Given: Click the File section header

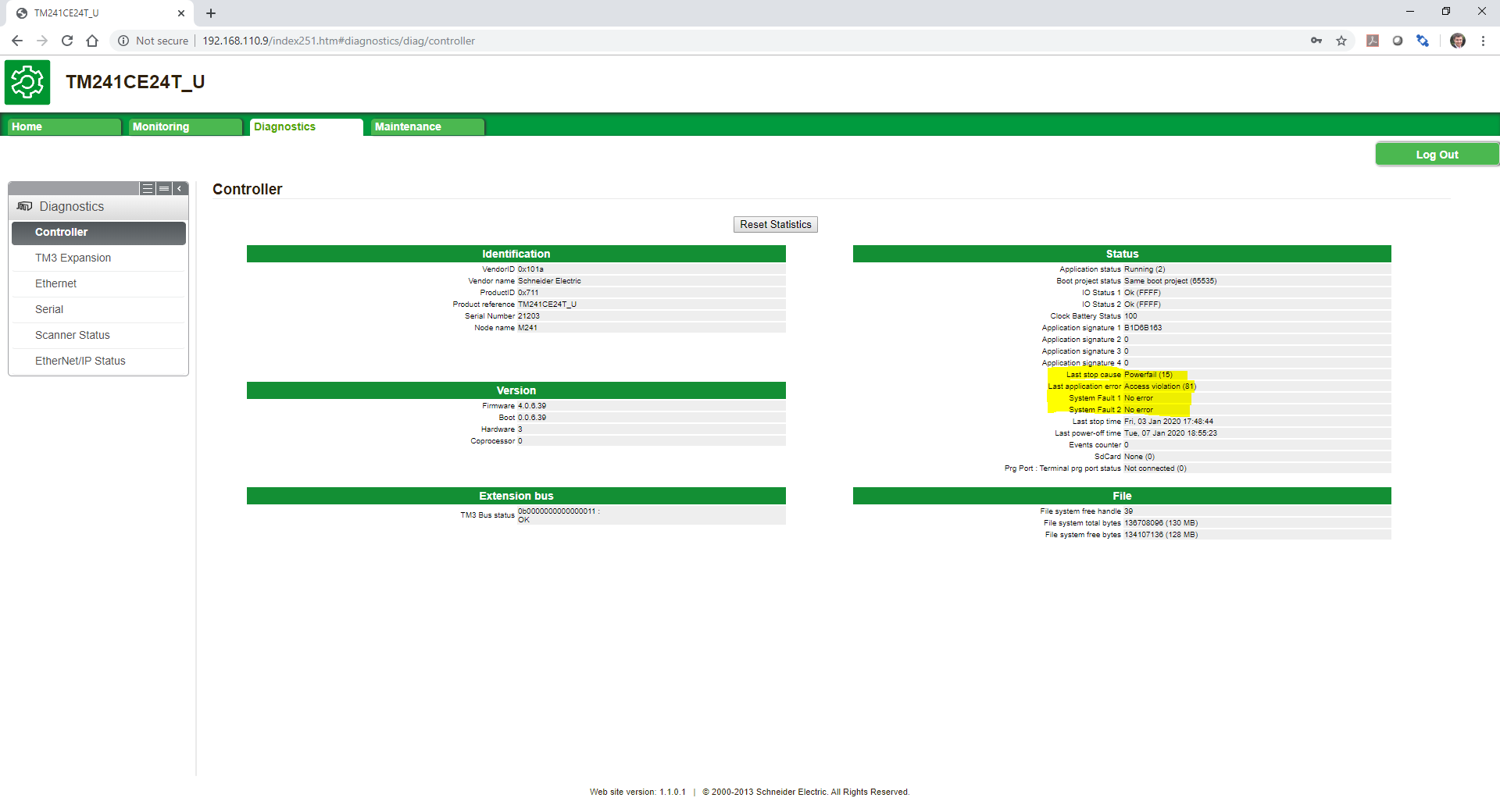Looking at the screenshot, I should (1122, 496).
